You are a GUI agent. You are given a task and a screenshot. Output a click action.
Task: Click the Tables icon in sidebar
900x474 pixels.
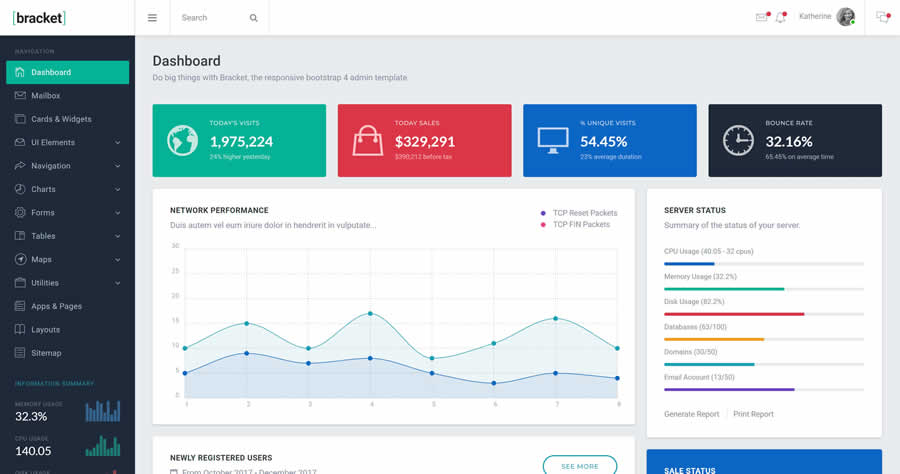[x=20, y=236]
